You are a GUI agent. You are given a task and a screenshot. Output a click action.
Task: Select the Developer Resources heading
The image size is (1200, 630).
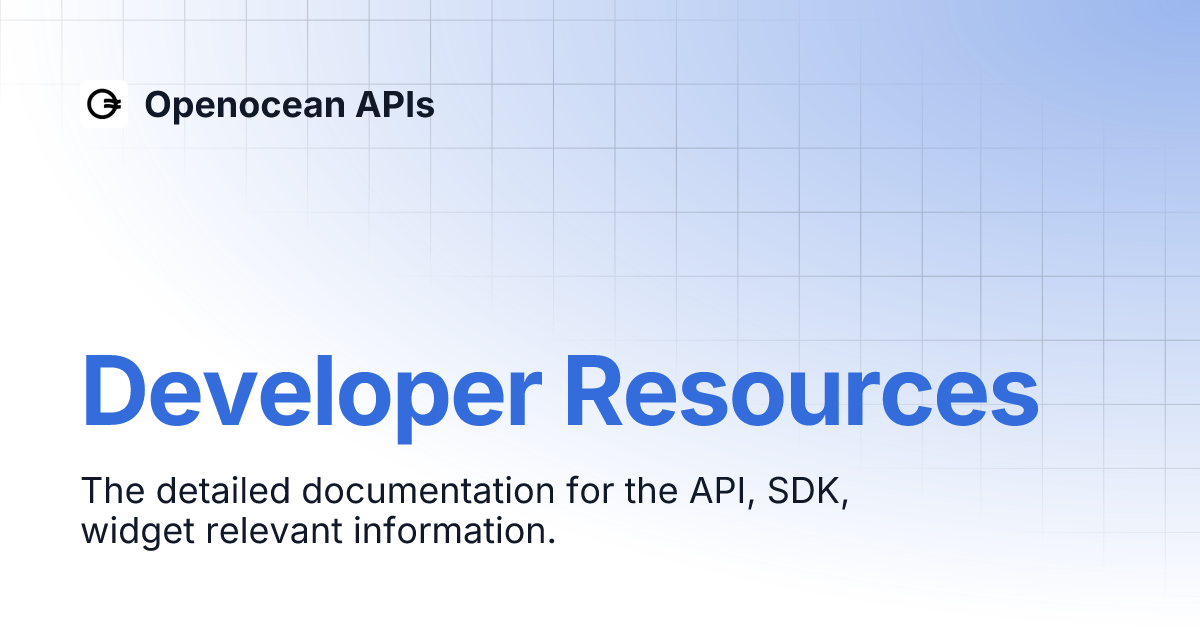click(x=559, y=390)
